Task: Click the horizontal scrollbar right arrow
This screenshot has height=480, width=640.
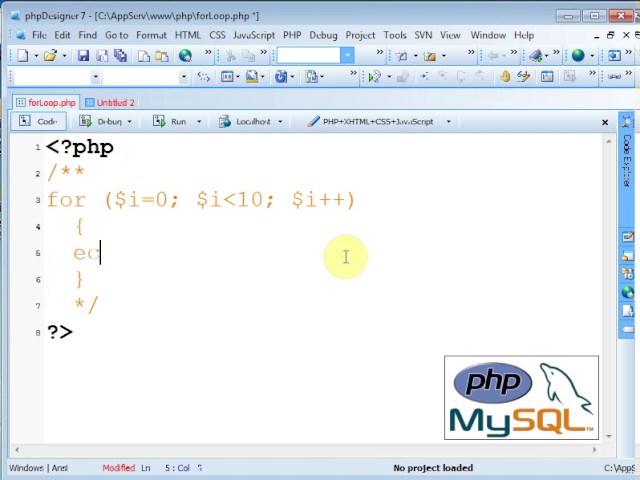Action: (x=594, y=450)
